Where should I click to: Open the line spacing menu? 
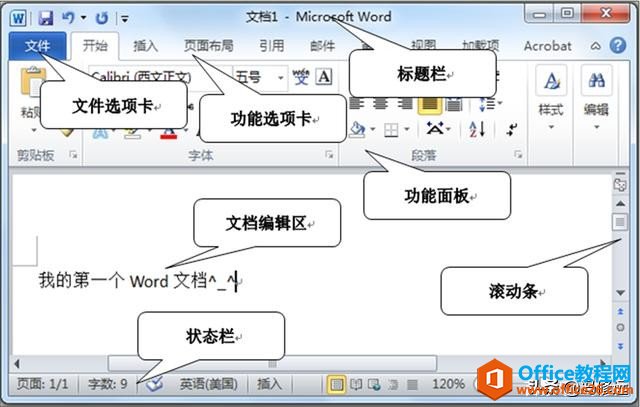[x=490, y=104]
